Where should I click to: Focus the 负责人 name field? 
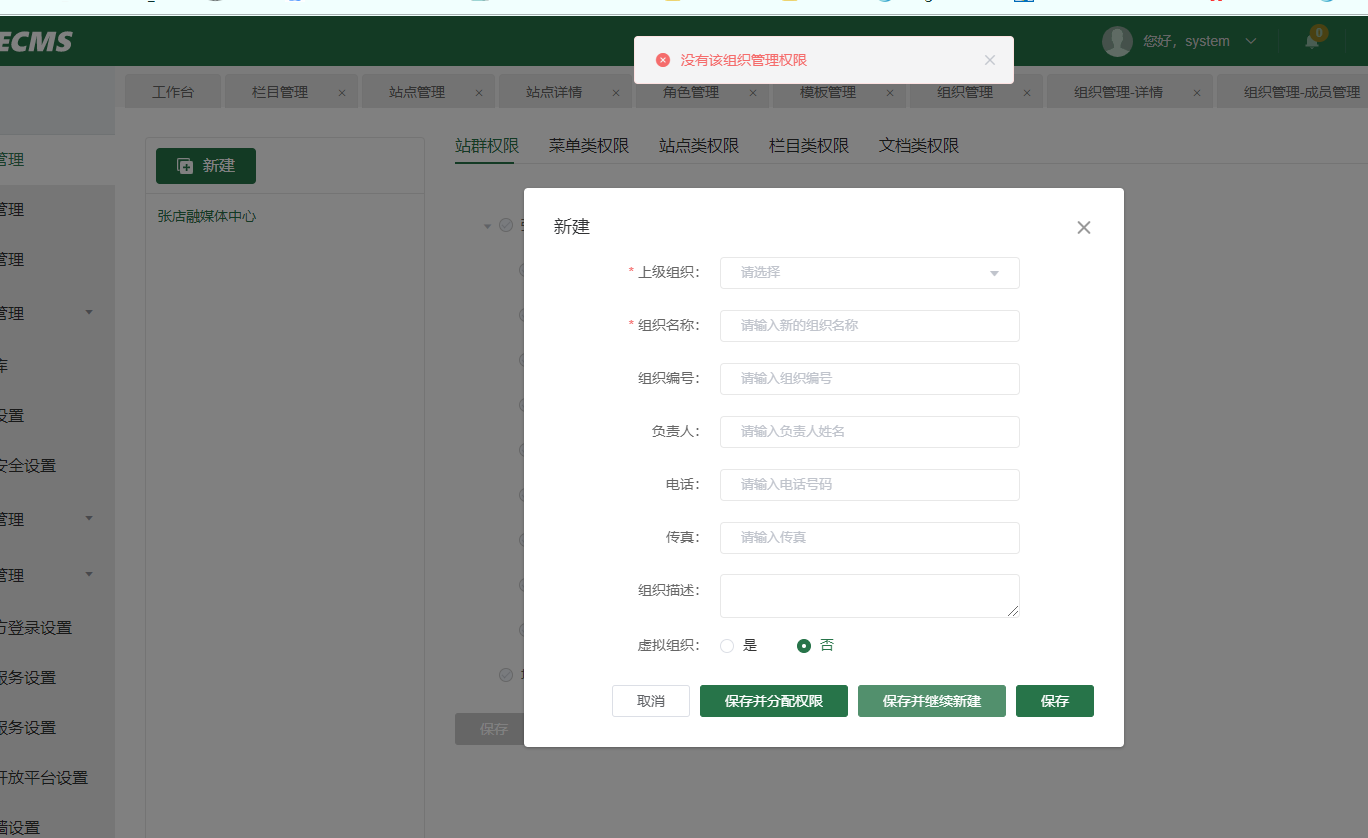(x=870, y=432)
